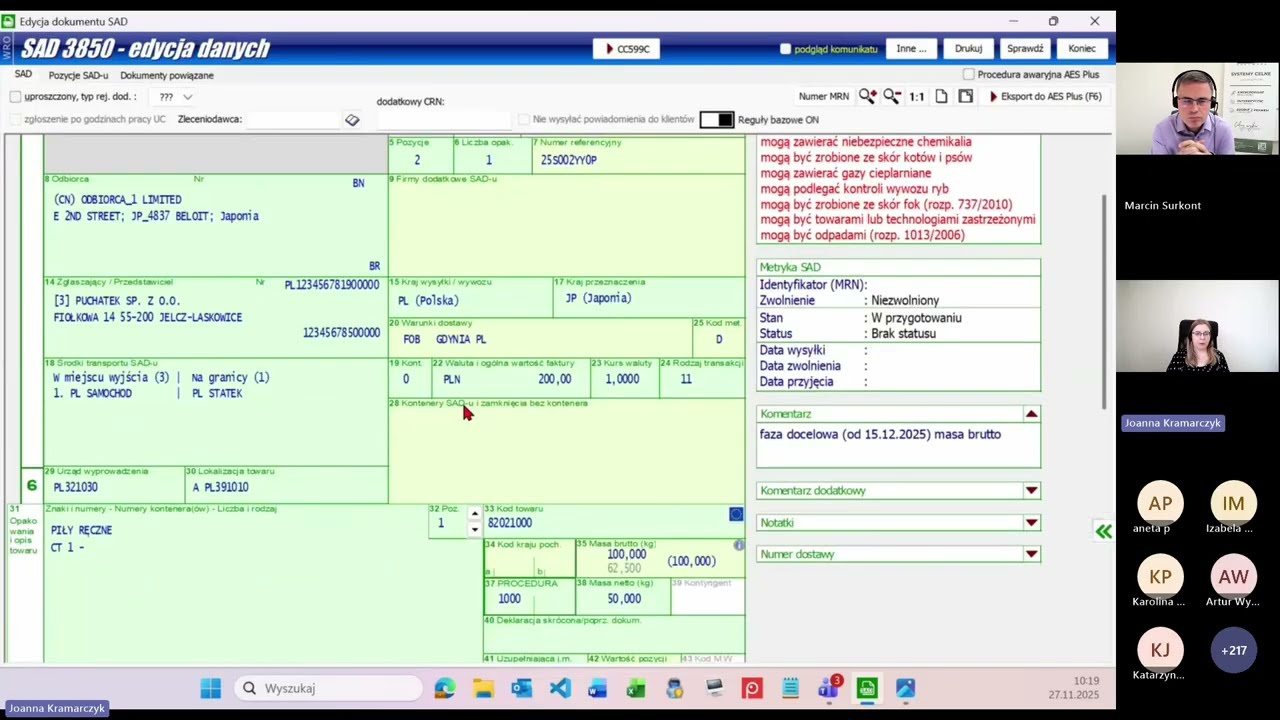The width and height of the screenshot is (1280, 720).
Task: Decrease position number with down arrow
Action: pos(474,530)
